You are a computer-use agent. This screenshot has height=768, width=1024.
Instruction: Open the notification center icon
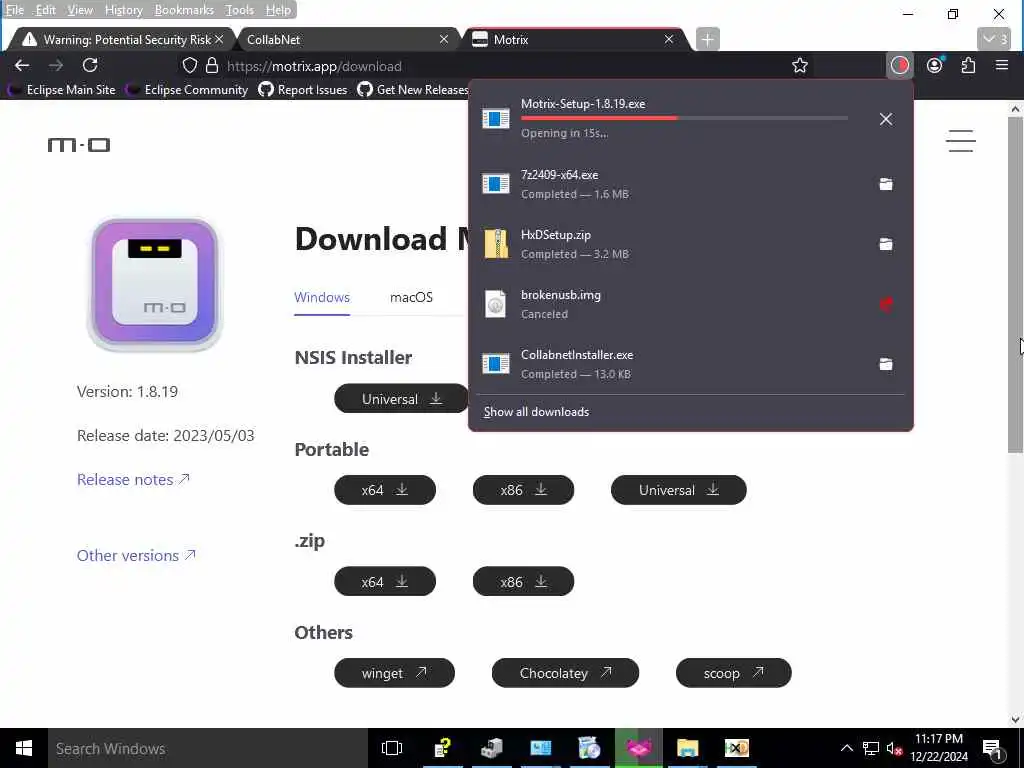click(x=993, y=748)
